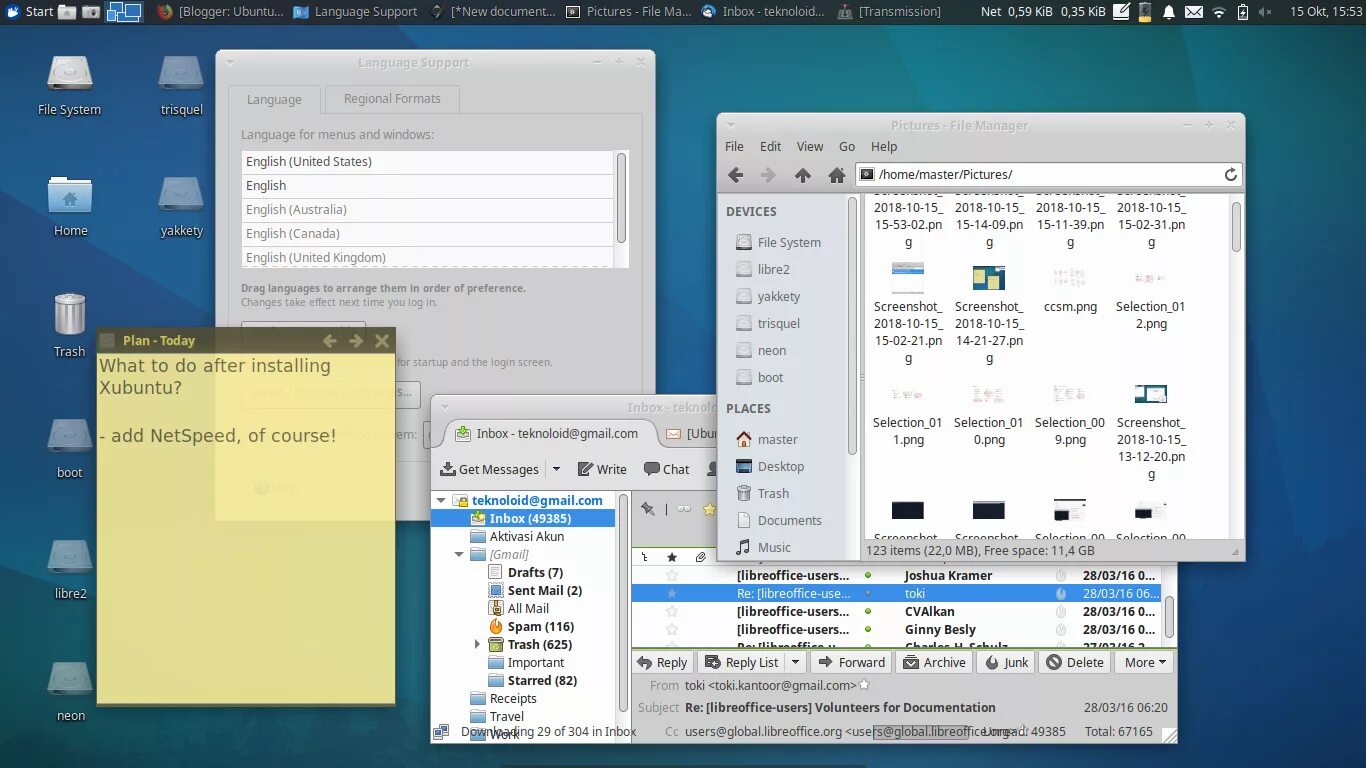The width and height of the screenshot is (1366, 768).
Task: Open the Go menu in File Manager
Action: click(x=847, y=146)
